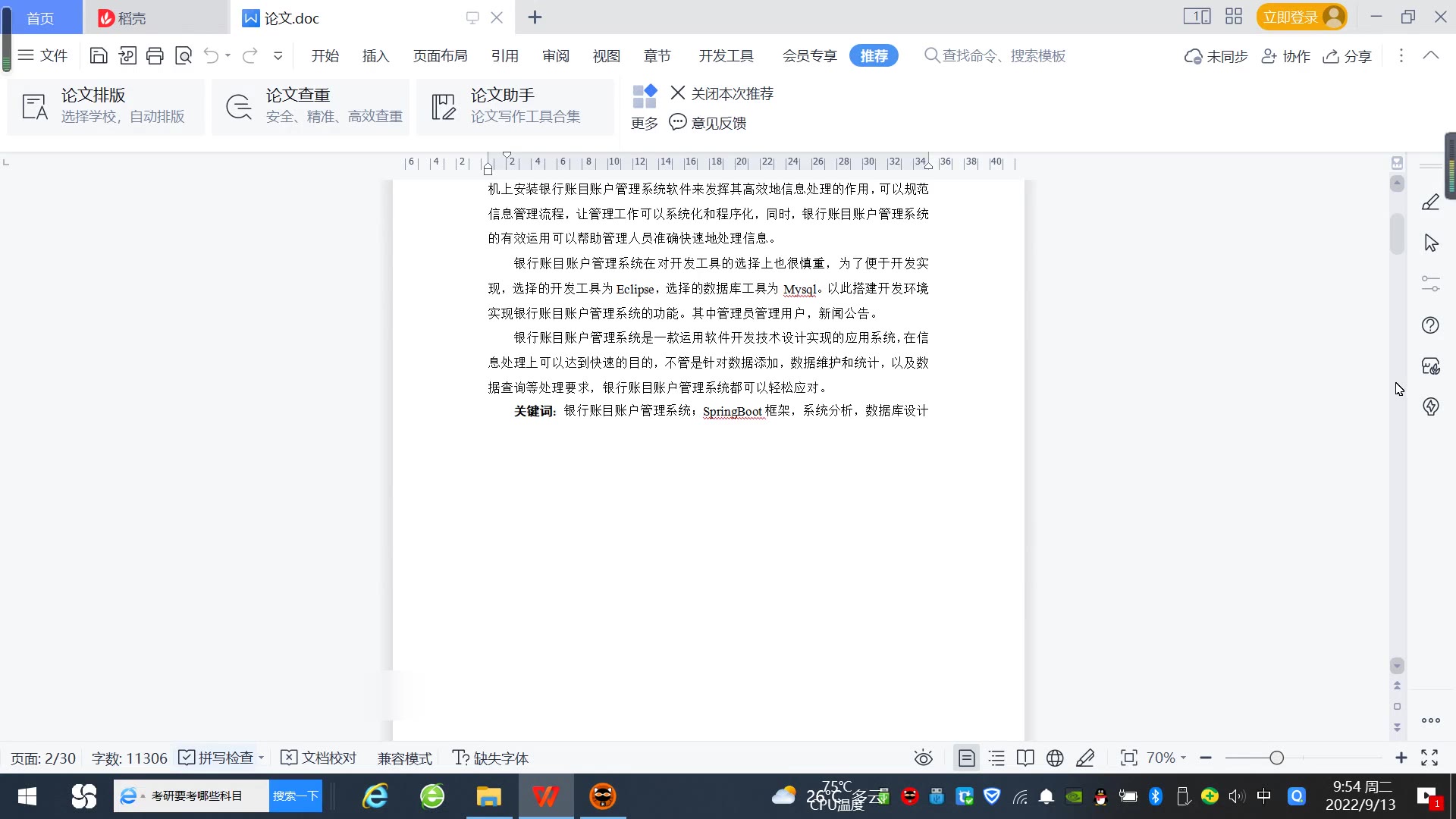Click the zoom slider handle
Screen dimensions: 1456x819
pyautogui.click(x=1276, y=758)
